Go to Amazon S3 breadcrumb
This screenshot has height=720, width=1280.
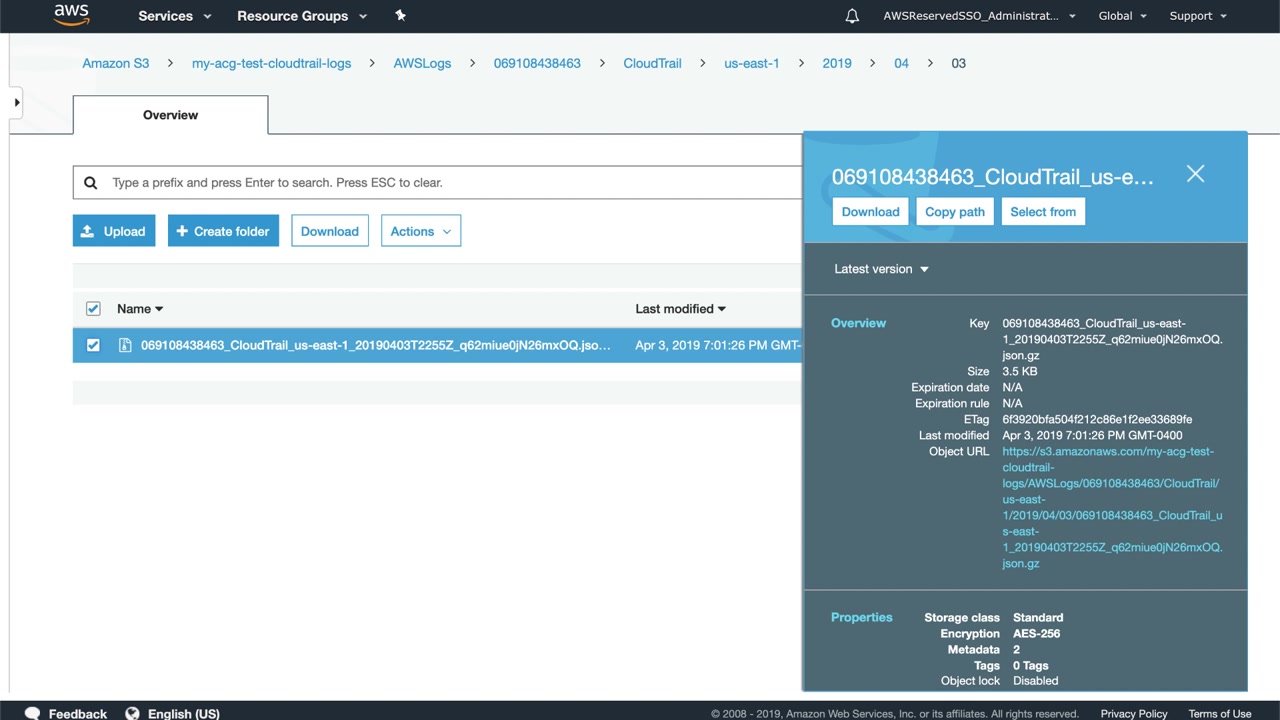(116, 63)
